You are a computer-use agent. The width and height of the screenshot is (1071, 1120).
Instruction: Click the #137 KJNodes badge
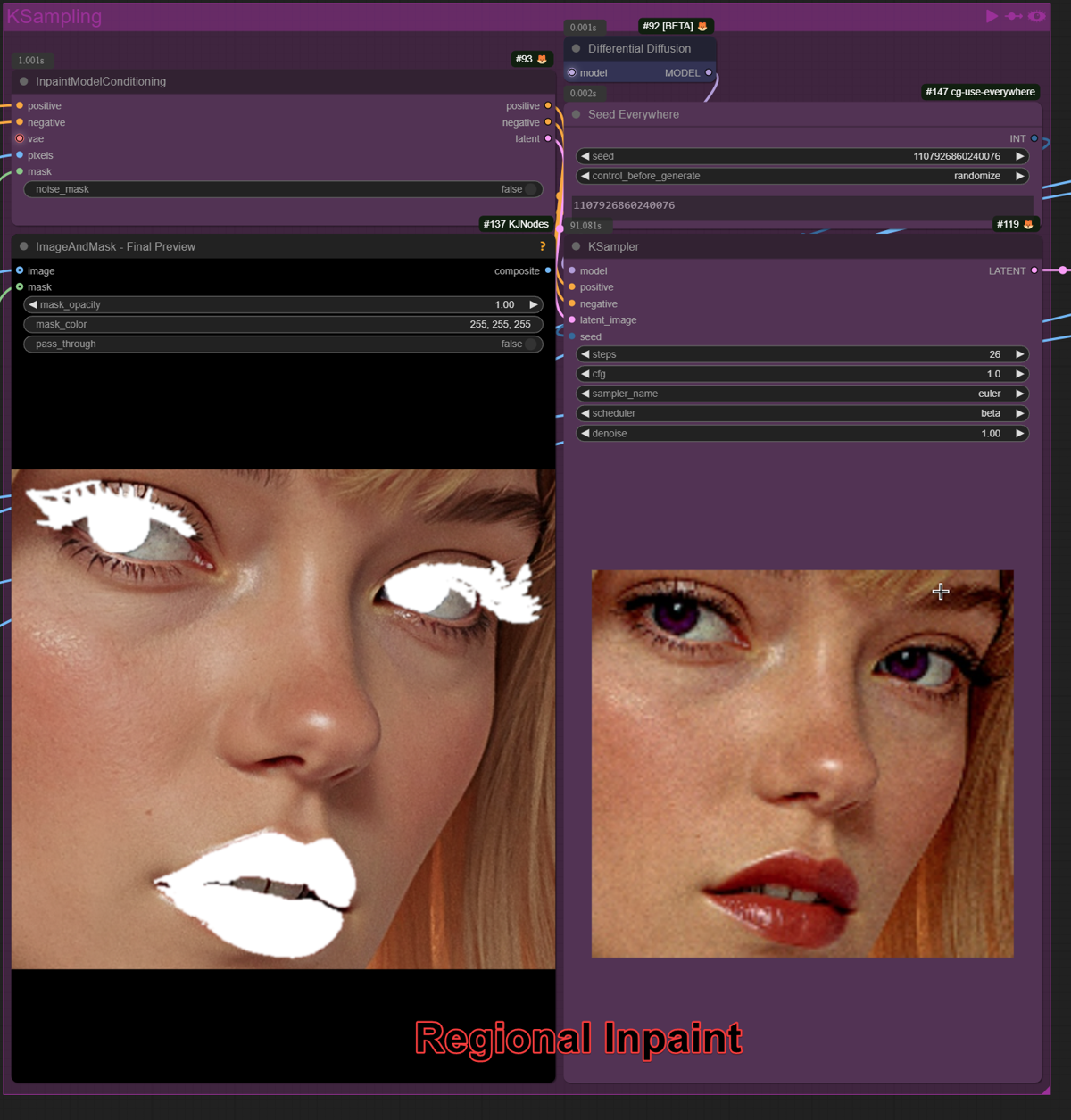(516, 224)
